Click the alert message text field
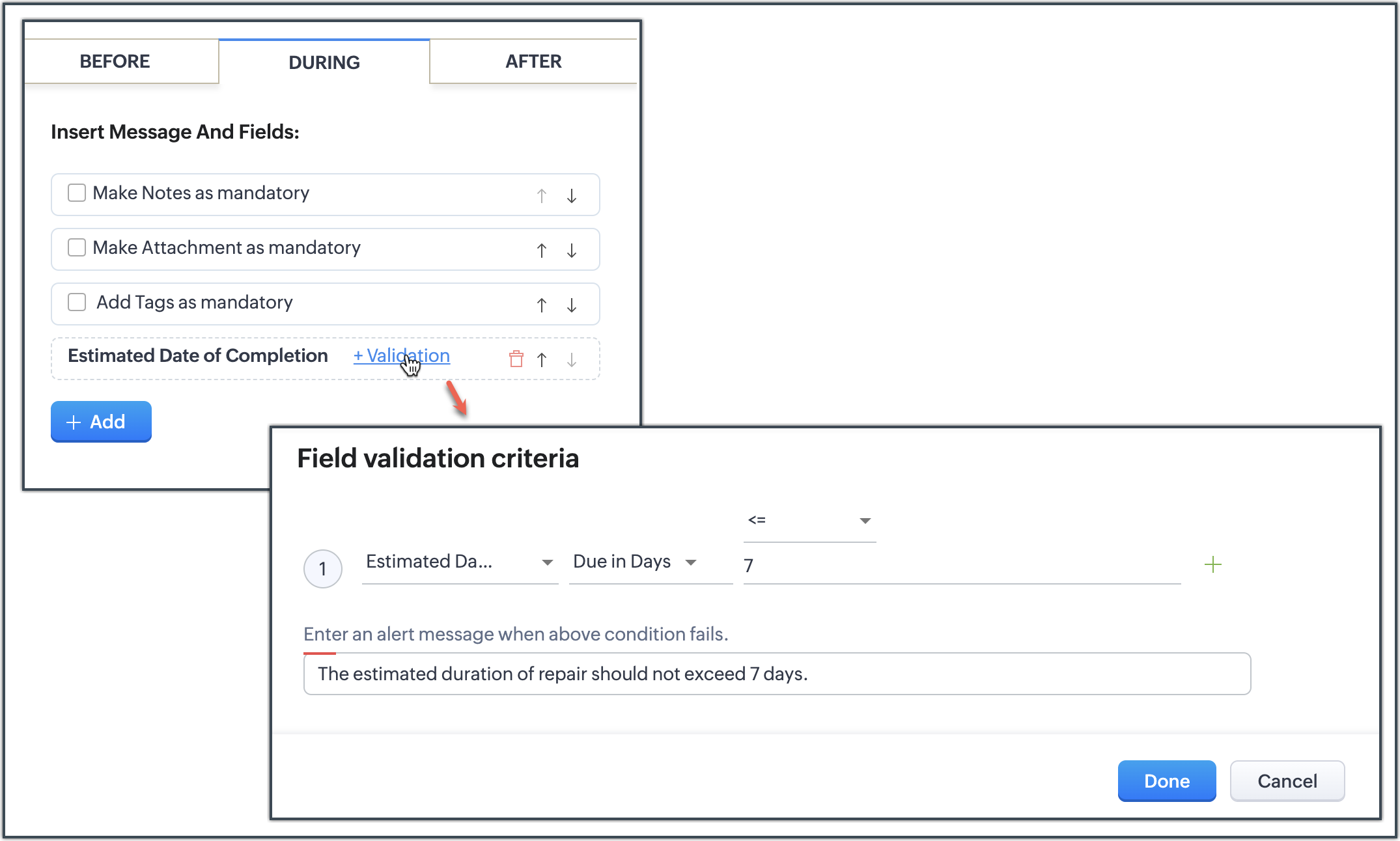The height and width of the screenshot is (841, 1400). click(776, 674)
